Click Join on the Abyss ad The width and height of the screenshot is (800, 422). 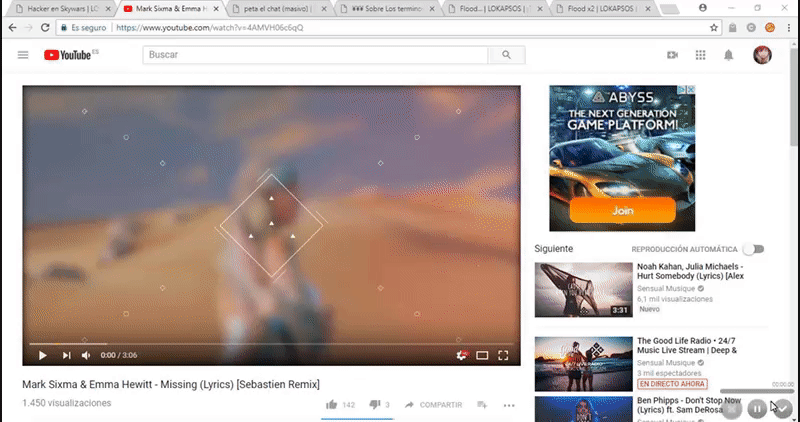coord(622,211)
